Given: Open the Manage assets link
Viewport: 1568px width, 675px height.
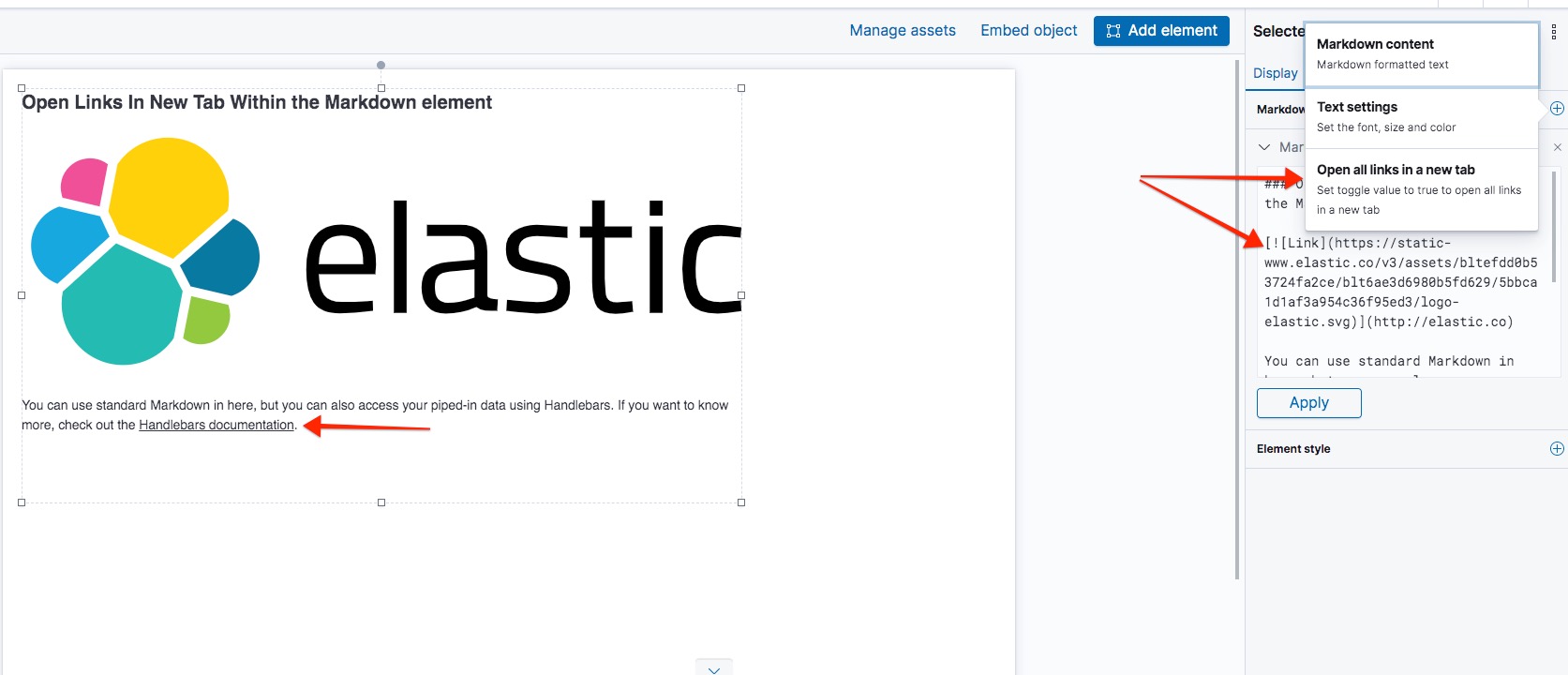Looking at the screenshot, I should tap(903, 30).
